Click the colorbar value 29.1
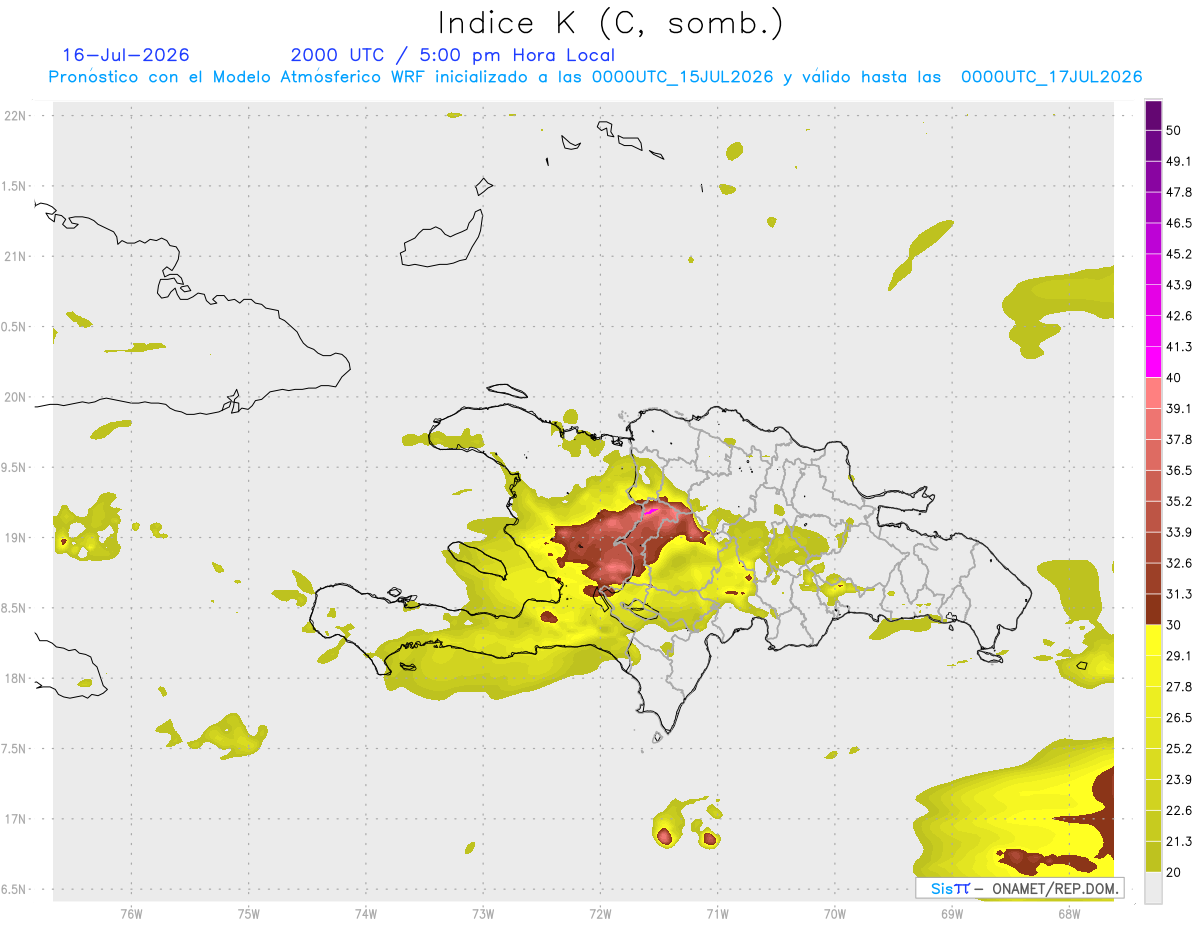 pos(1179,656)
